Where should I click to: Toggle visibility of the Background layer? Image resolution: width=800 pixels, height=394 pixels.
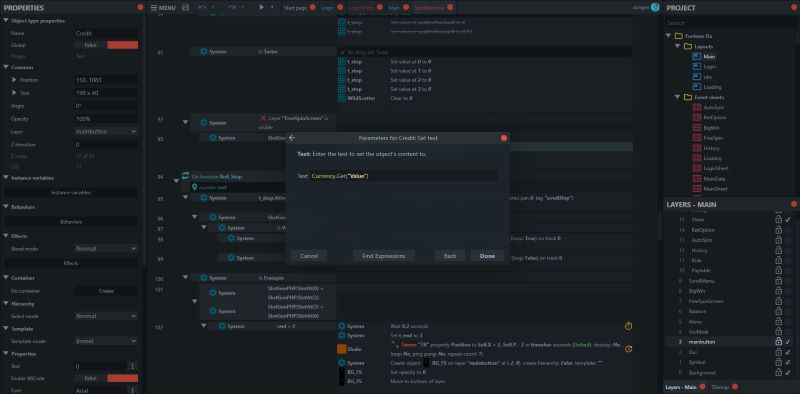point(788,373)
